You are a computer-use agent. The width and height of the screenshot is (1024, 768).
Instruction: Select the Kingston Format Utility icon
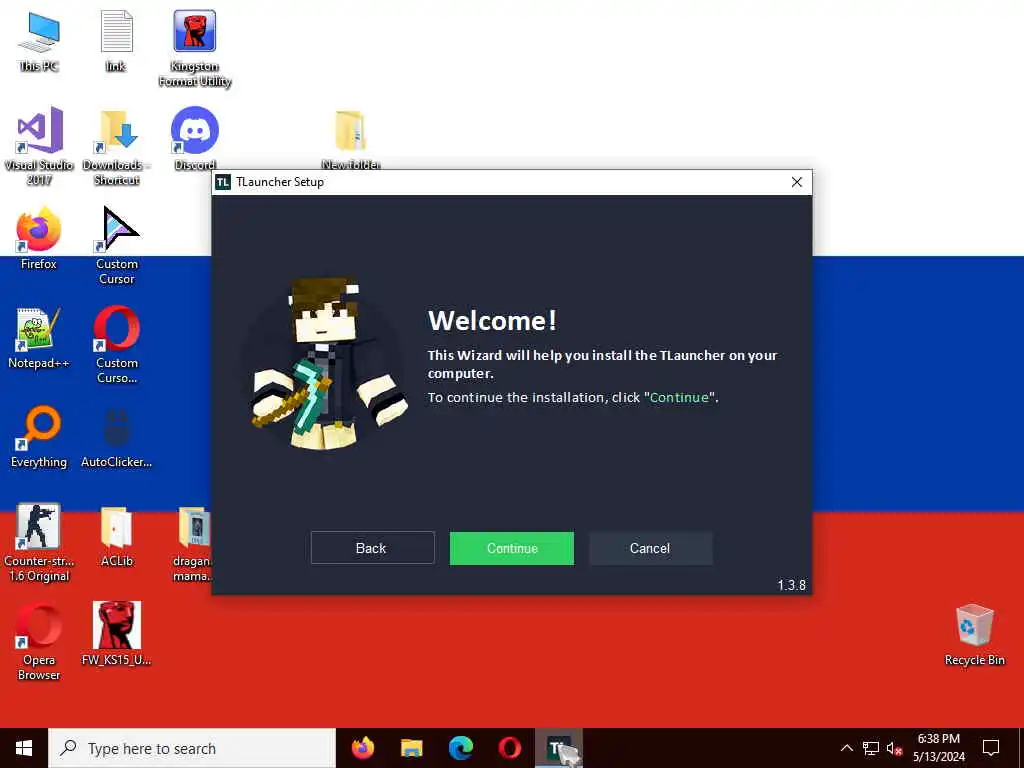coord(195,49)
